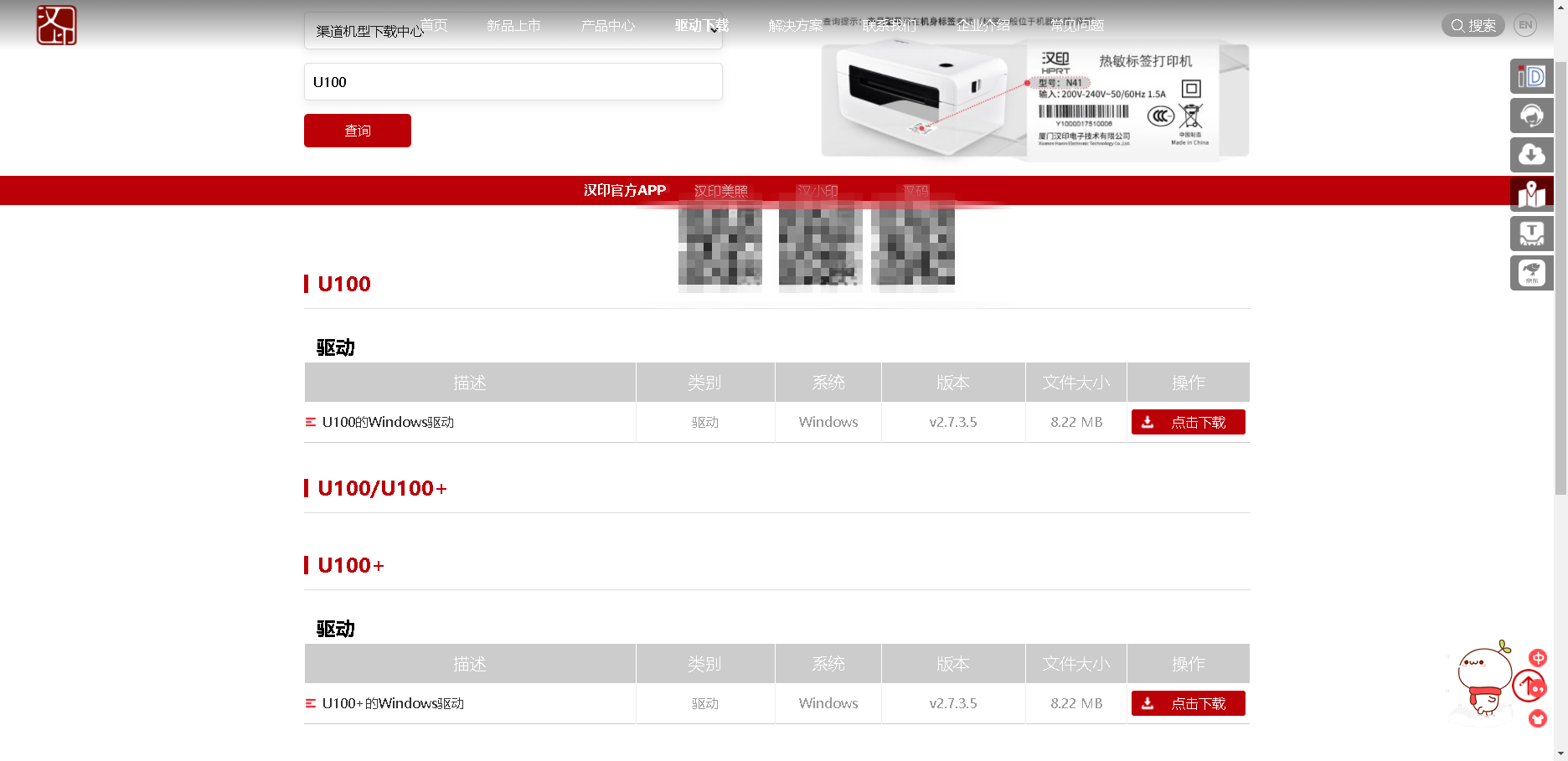
Task: Open the 联系我们 nav menu
Action: [x=890, y=25]
